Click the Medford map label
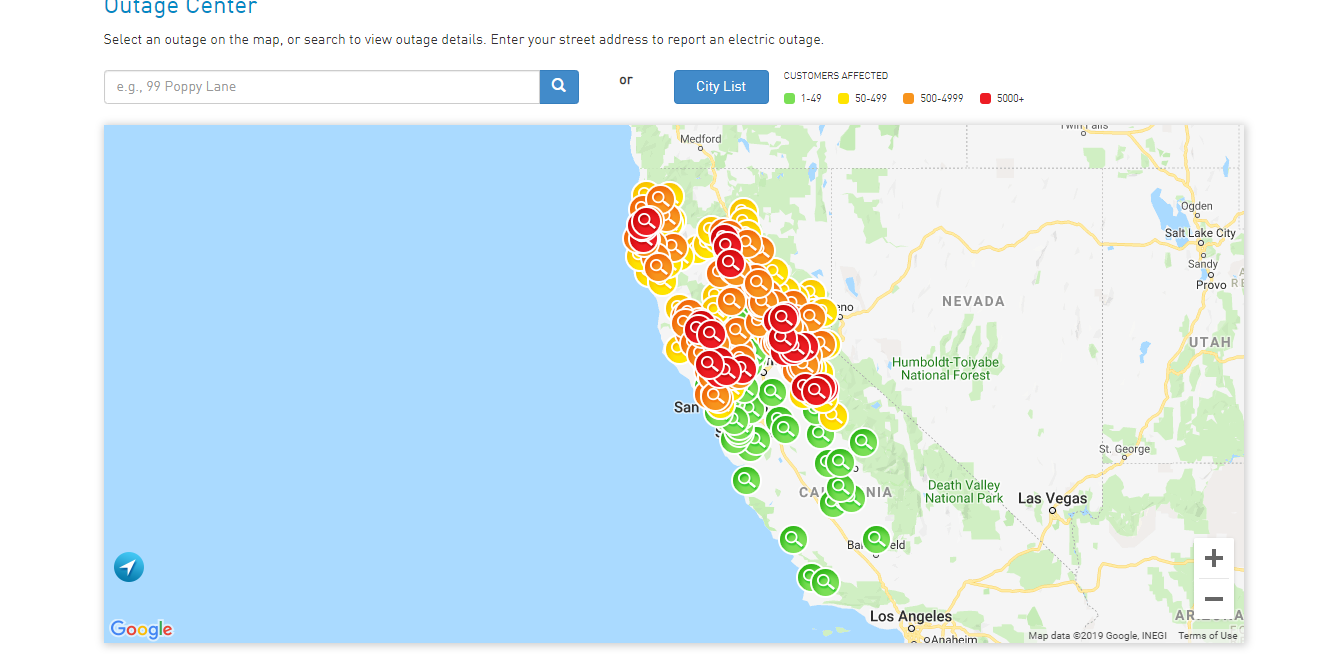 (700, 139)
